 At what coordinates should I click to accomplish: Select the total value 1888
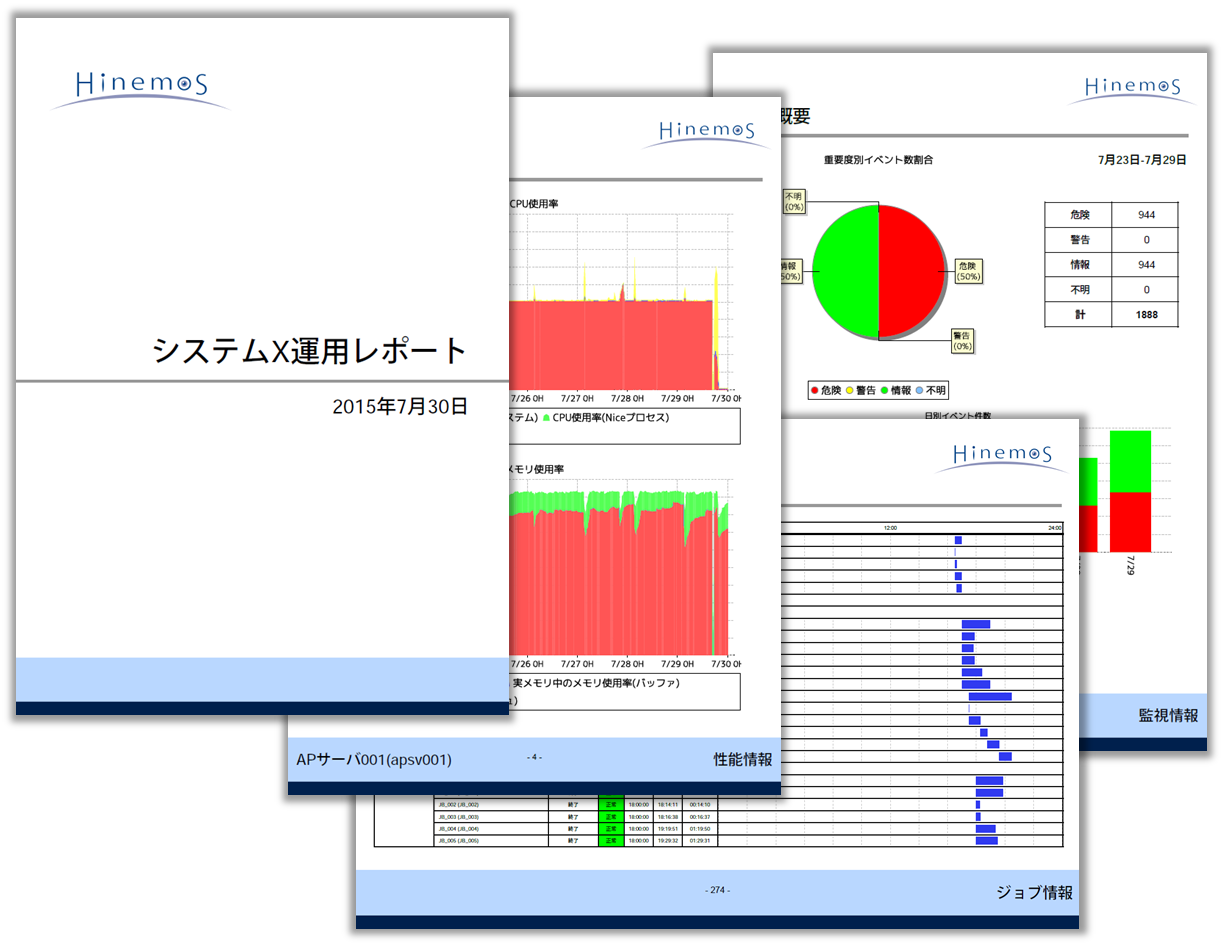[x=1146, y=315]
